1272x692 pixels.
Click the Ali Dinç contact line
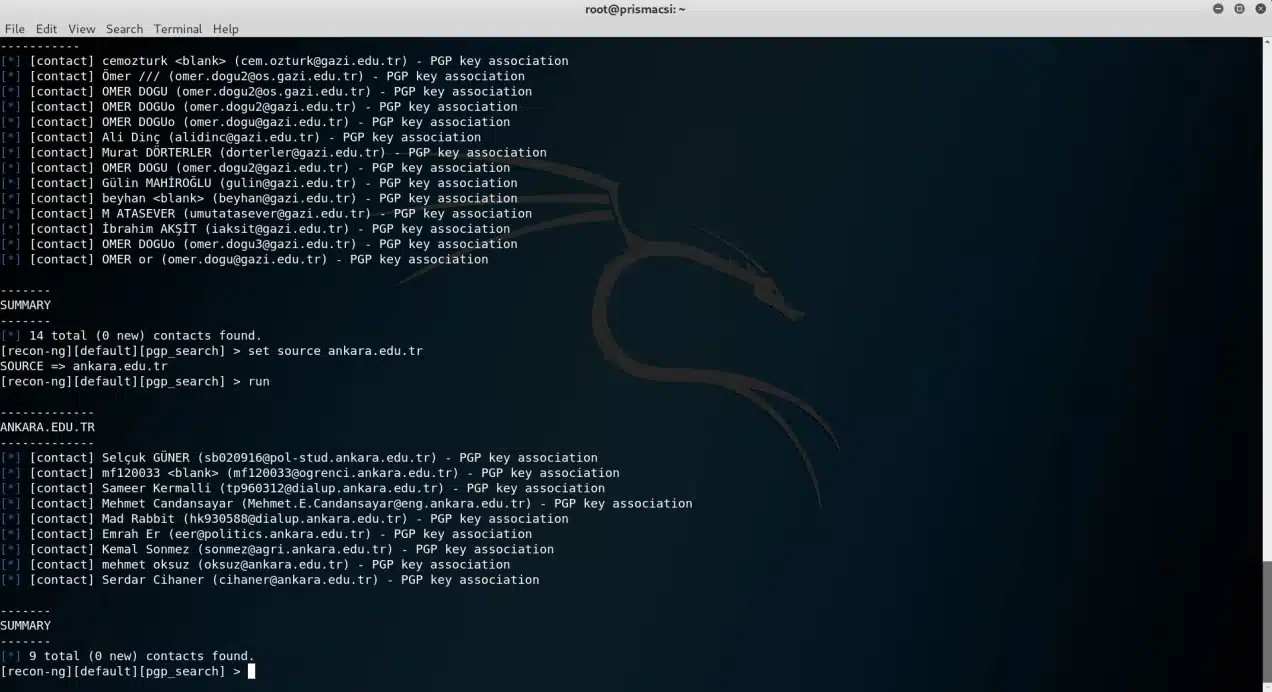(x=240, y=137)
